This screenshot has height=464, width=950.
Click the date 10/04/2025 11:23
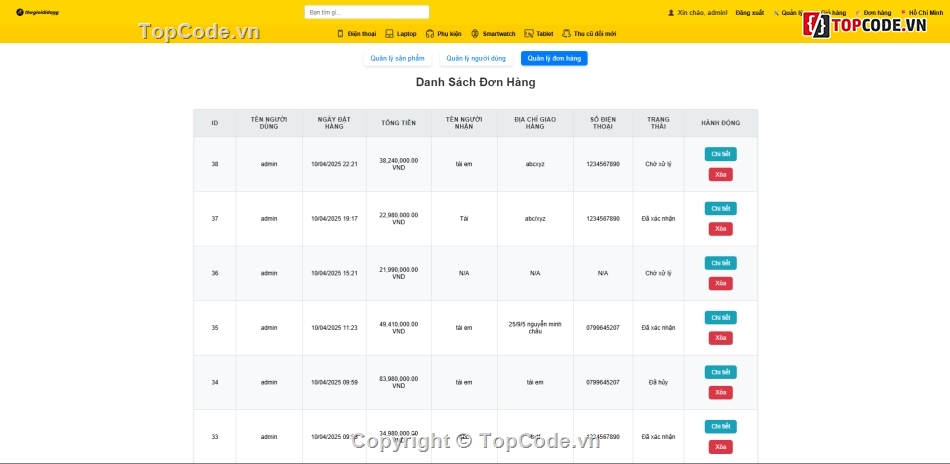334,328
